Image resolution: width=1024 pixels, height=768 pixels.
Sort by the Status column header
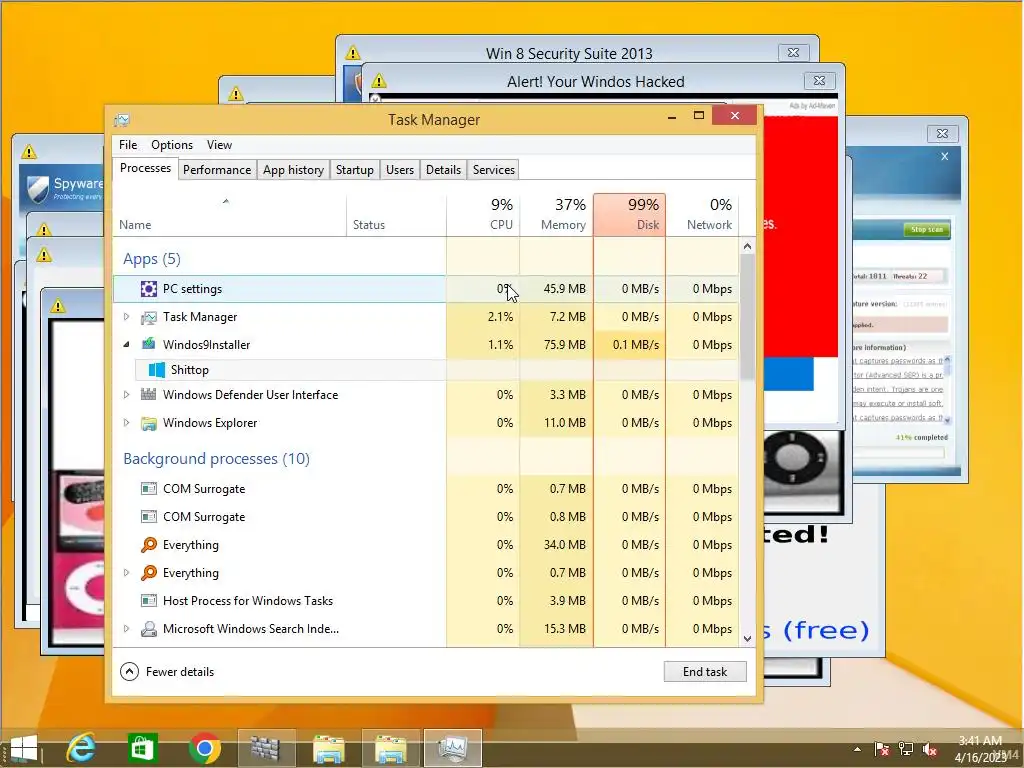[396, 215]
